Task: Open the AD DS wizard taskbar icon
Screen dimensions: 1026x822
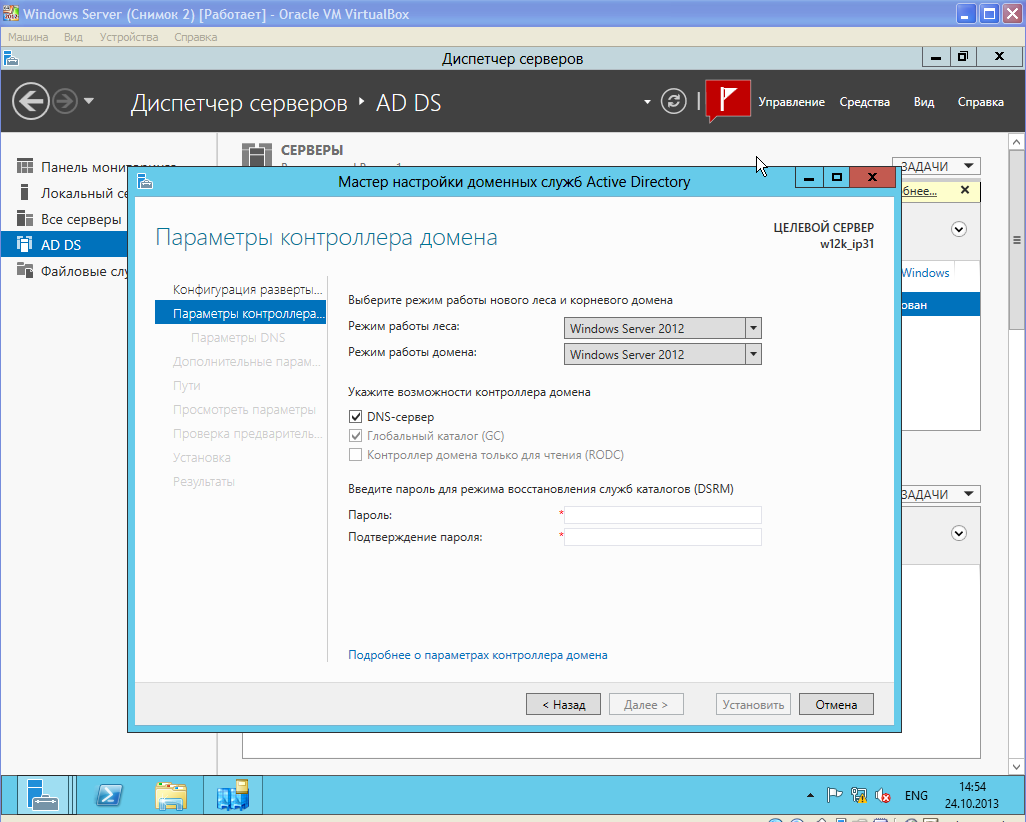Action: [234, 795]
